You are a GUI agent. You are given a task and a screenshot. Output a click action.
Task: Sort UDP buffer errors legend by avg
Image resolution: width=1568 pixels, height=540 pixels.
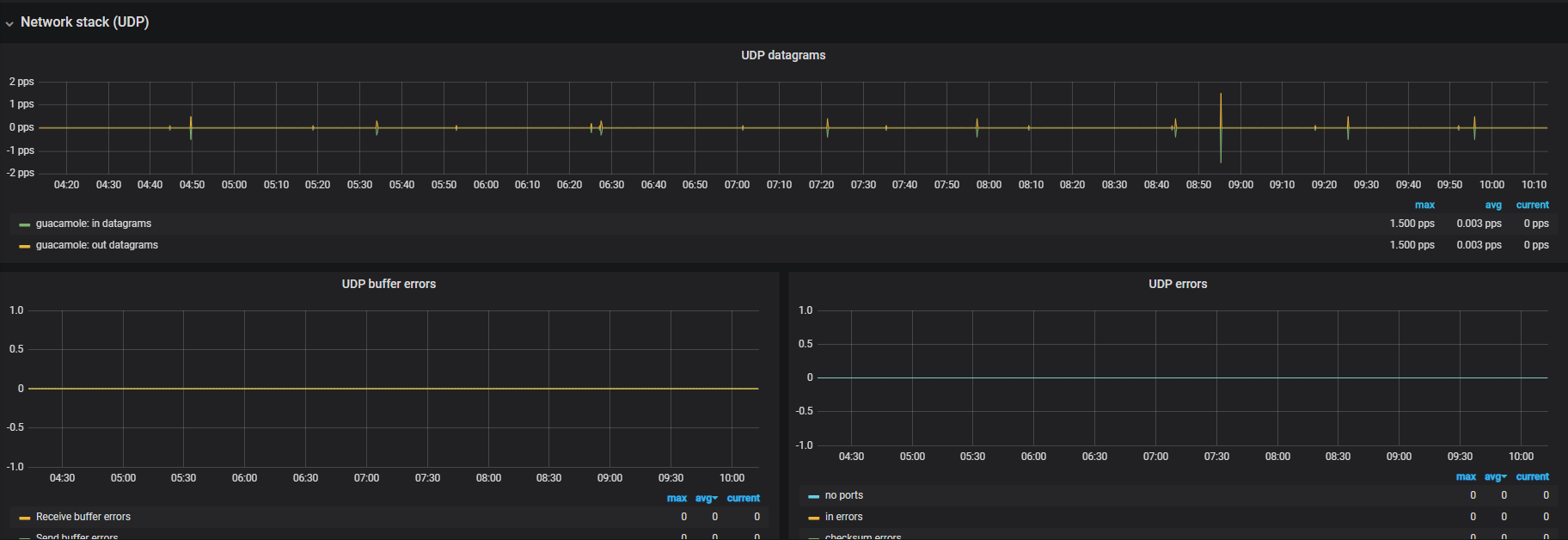coord(706,498)
